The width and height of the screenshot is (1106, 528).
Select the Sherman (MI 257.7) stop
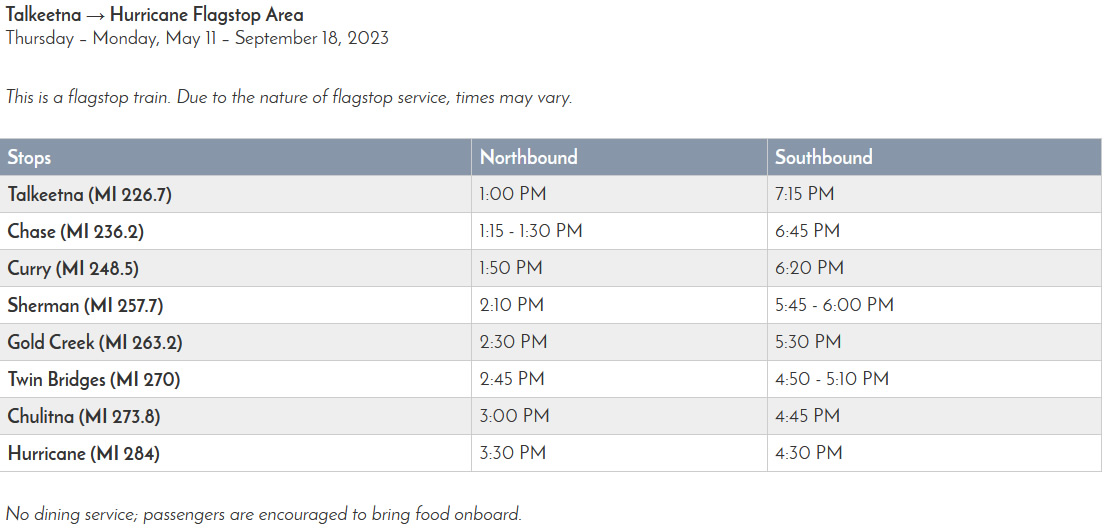pyautogui.click(x=85, y=305)
